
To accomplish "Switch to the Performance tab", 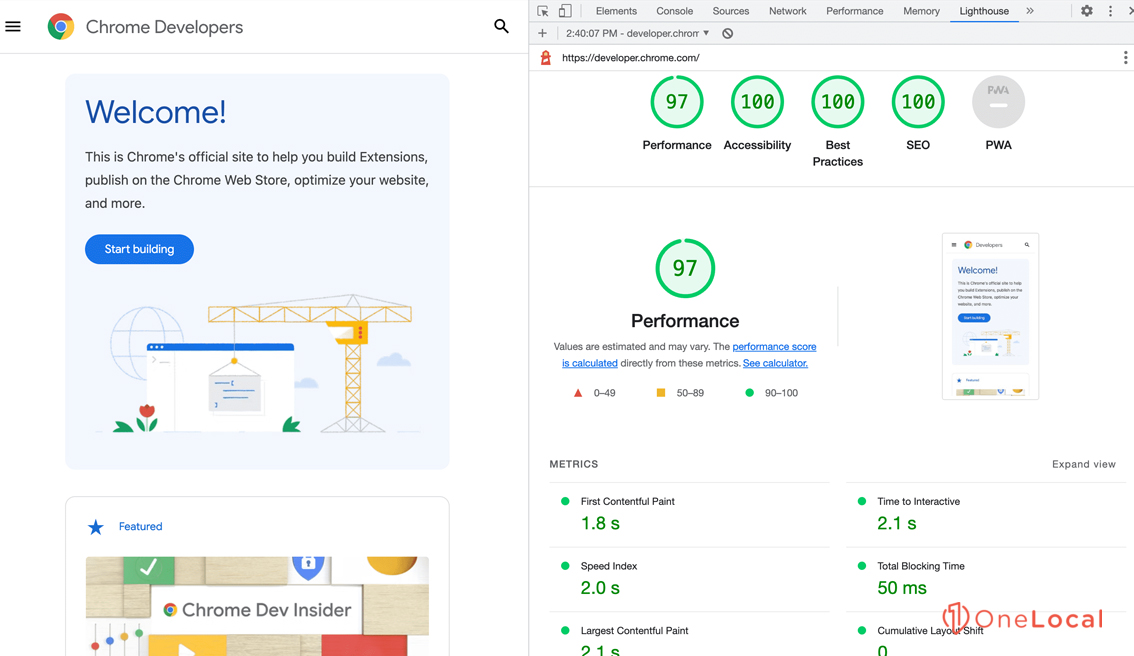I will [x=855, y=11].
